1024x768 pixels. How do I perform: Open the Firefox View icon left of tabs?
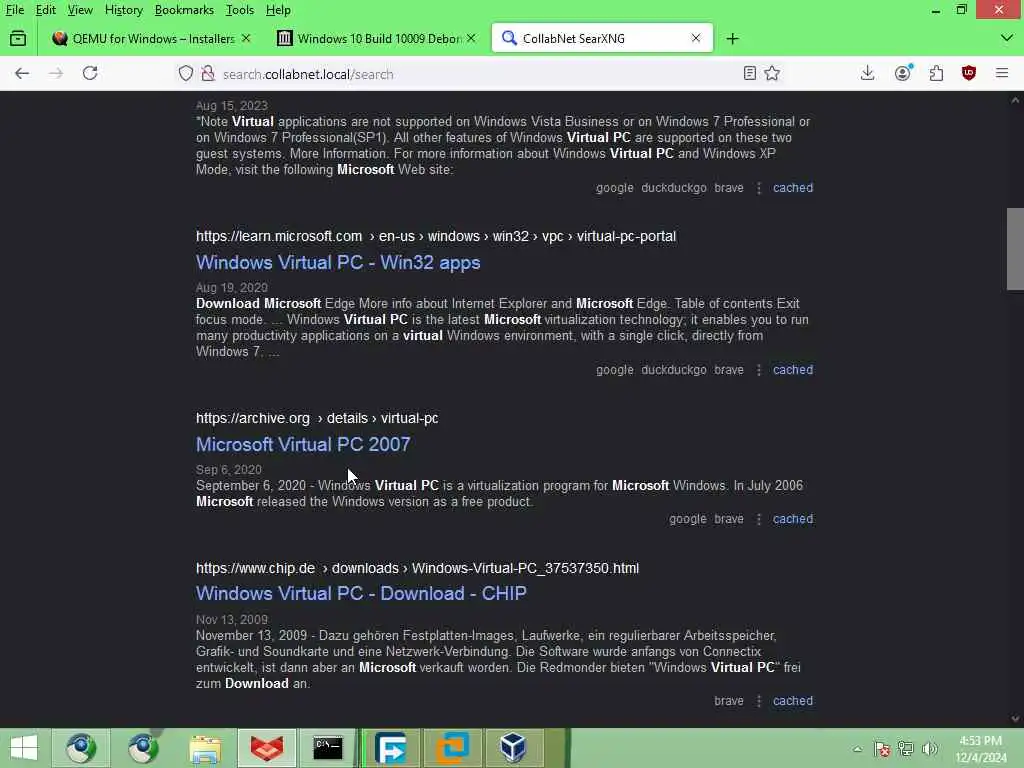(x=18, y=39)
